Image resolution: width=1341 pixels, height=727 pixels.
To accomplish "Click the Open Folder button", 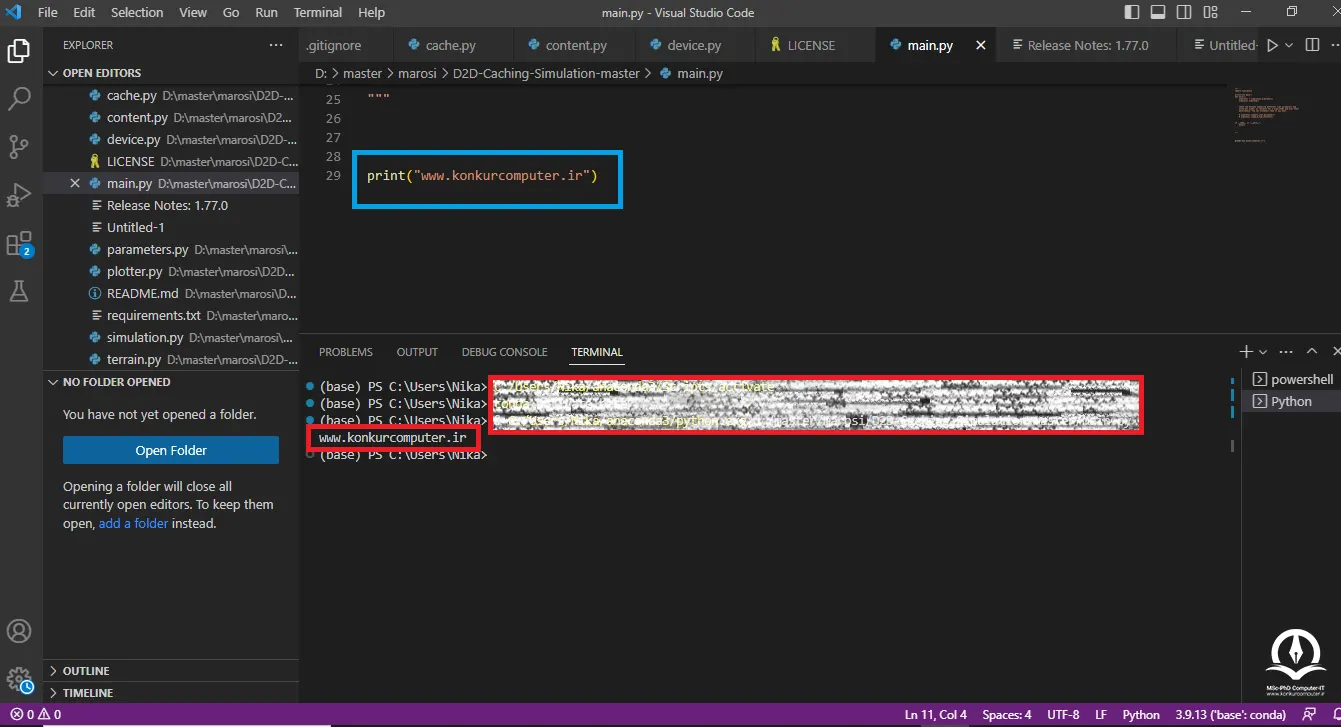I will tap(171, 450).
